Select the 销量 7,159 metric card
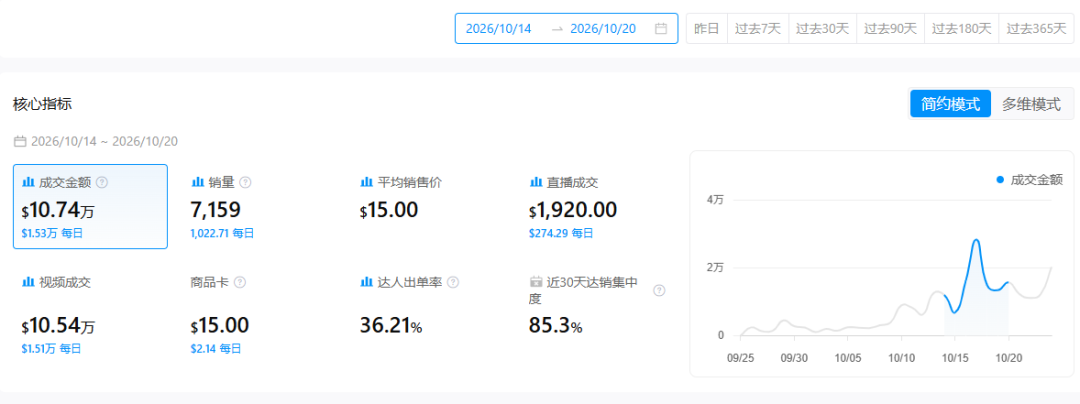The image size is (1080, 404). [258, 206]
